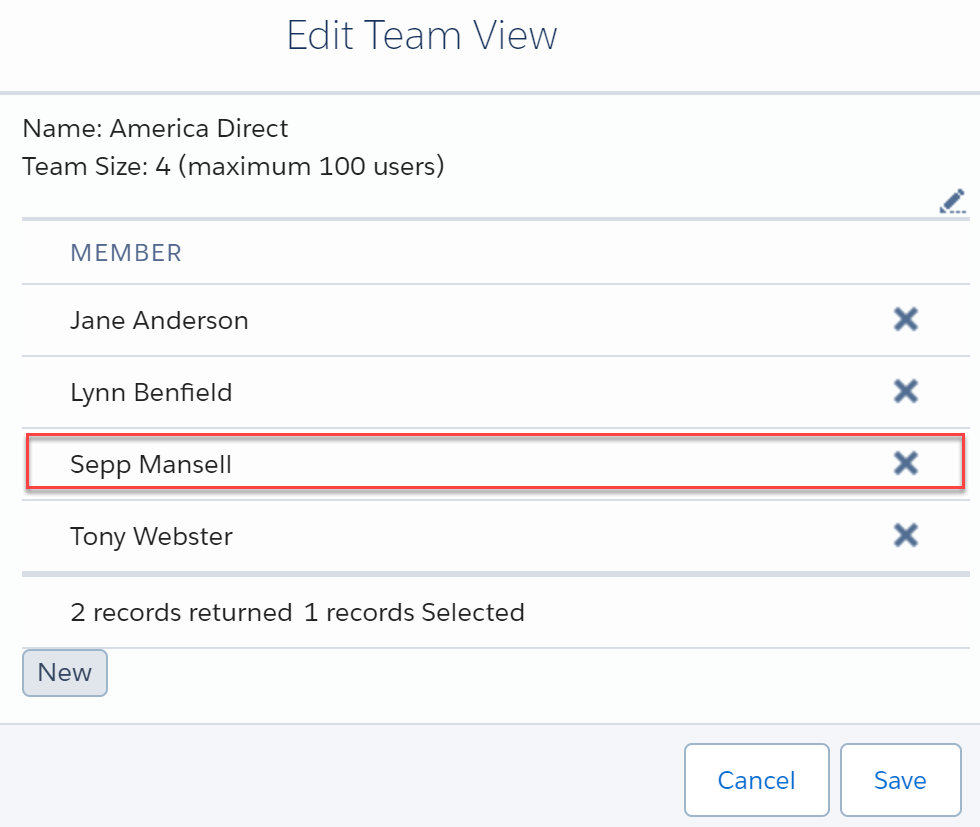Click the '1 records Selected' text

click(414, 612)
